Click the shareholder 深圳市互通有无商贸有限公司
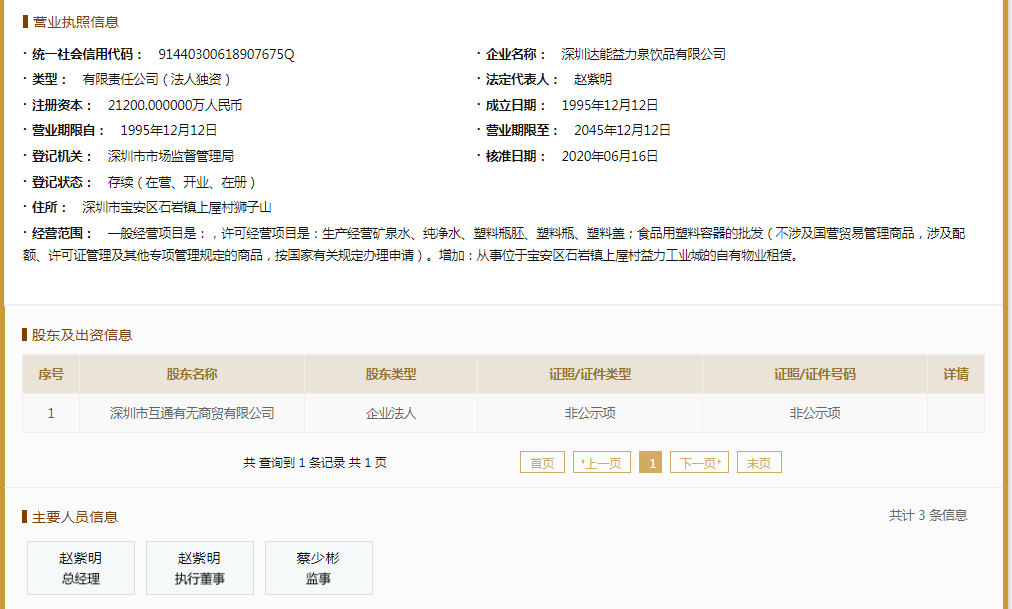The height and width of the screenshot is (609, 1012). (192, 413)
